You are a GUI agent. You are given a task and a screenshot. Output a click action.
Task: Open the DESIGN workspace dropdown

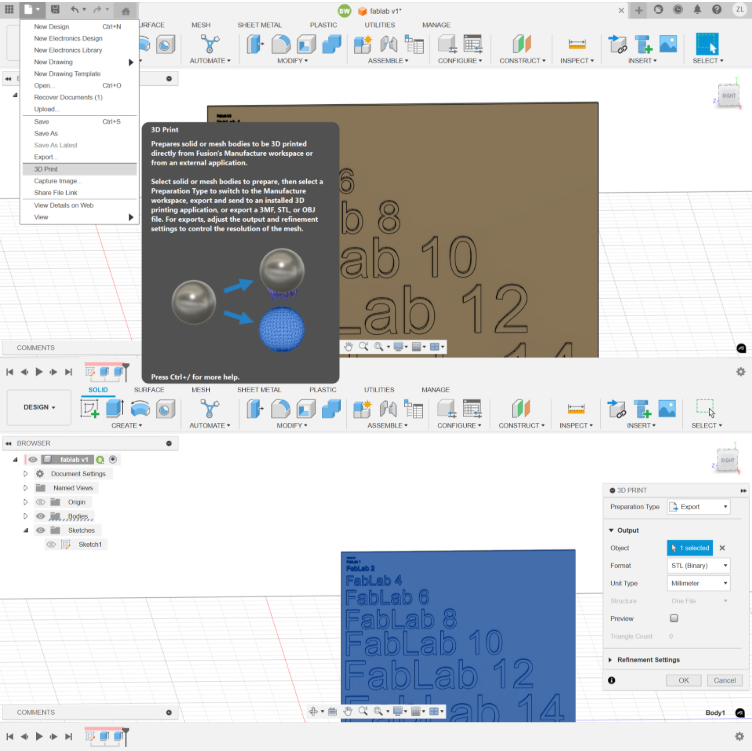click(x=39, y=407)
